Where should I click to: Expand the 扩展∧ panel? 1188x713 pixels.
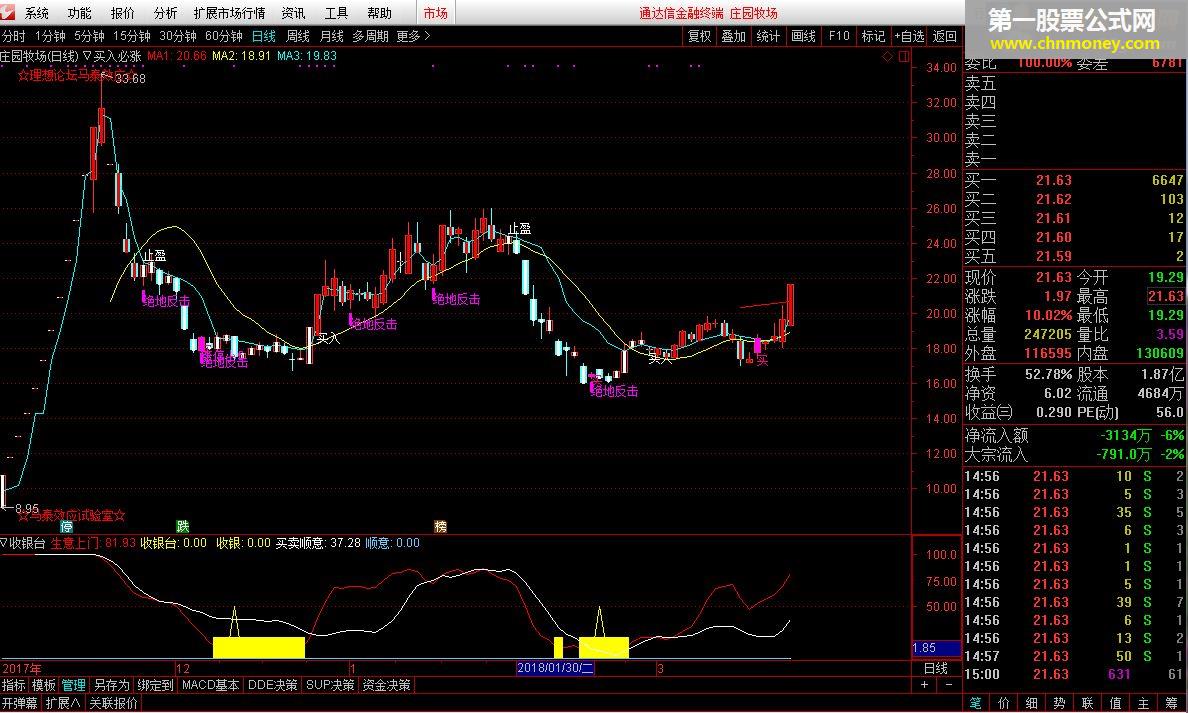coord(63,703)
